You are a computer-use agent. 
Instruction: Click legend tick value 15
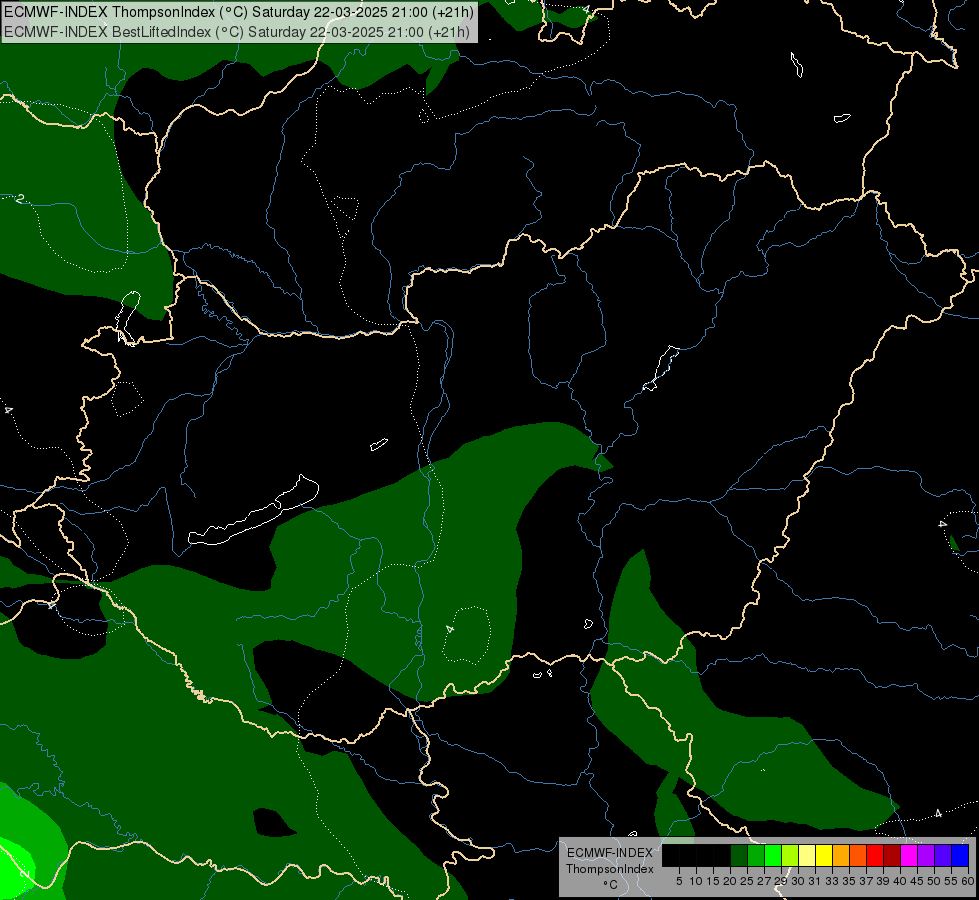click(713, 881)
